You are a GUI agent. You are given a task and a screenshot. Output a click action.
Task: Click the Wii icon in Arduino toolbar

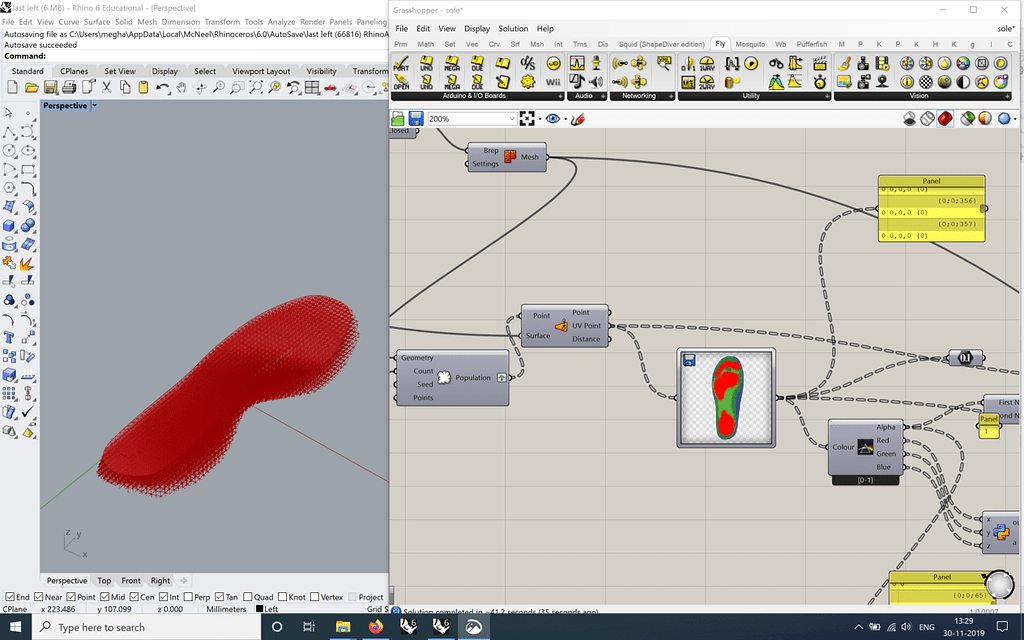click(x=552, y=78)
